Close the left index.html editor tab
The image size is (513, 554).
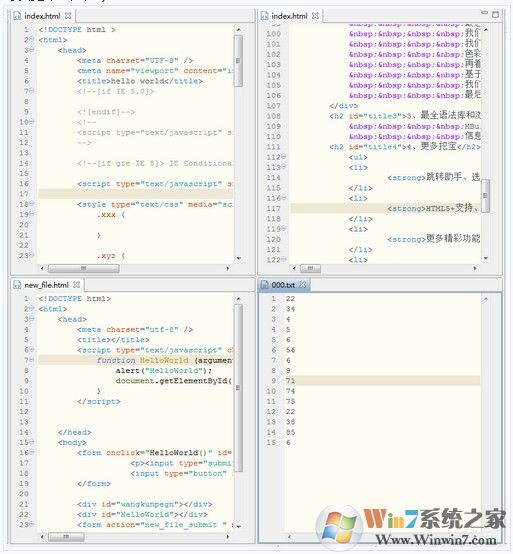68,16
